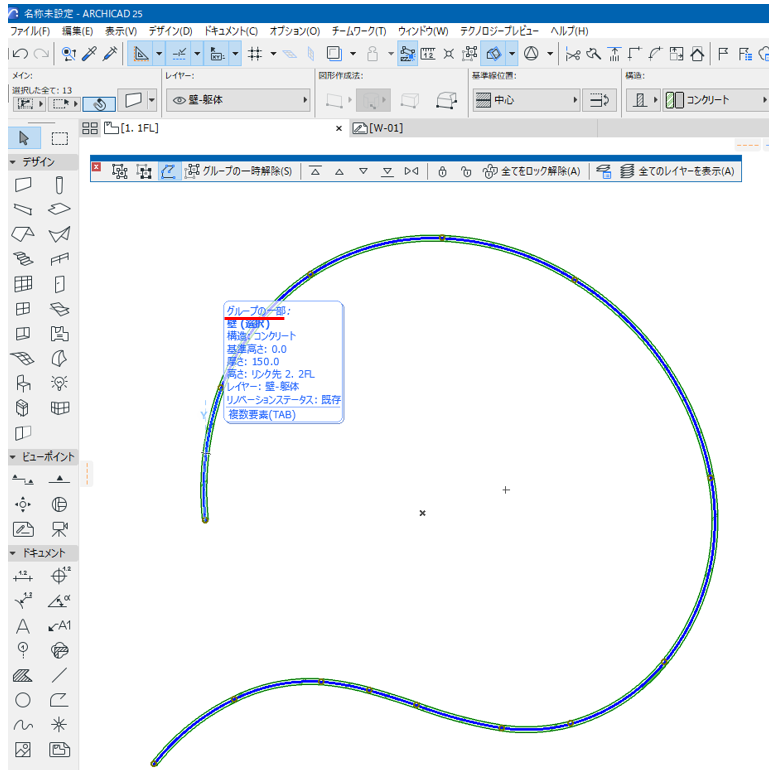The height and width of the screenshot is (770, 769).
Task: Pick up parameters with eyedropper
Action: click(89, 54)
